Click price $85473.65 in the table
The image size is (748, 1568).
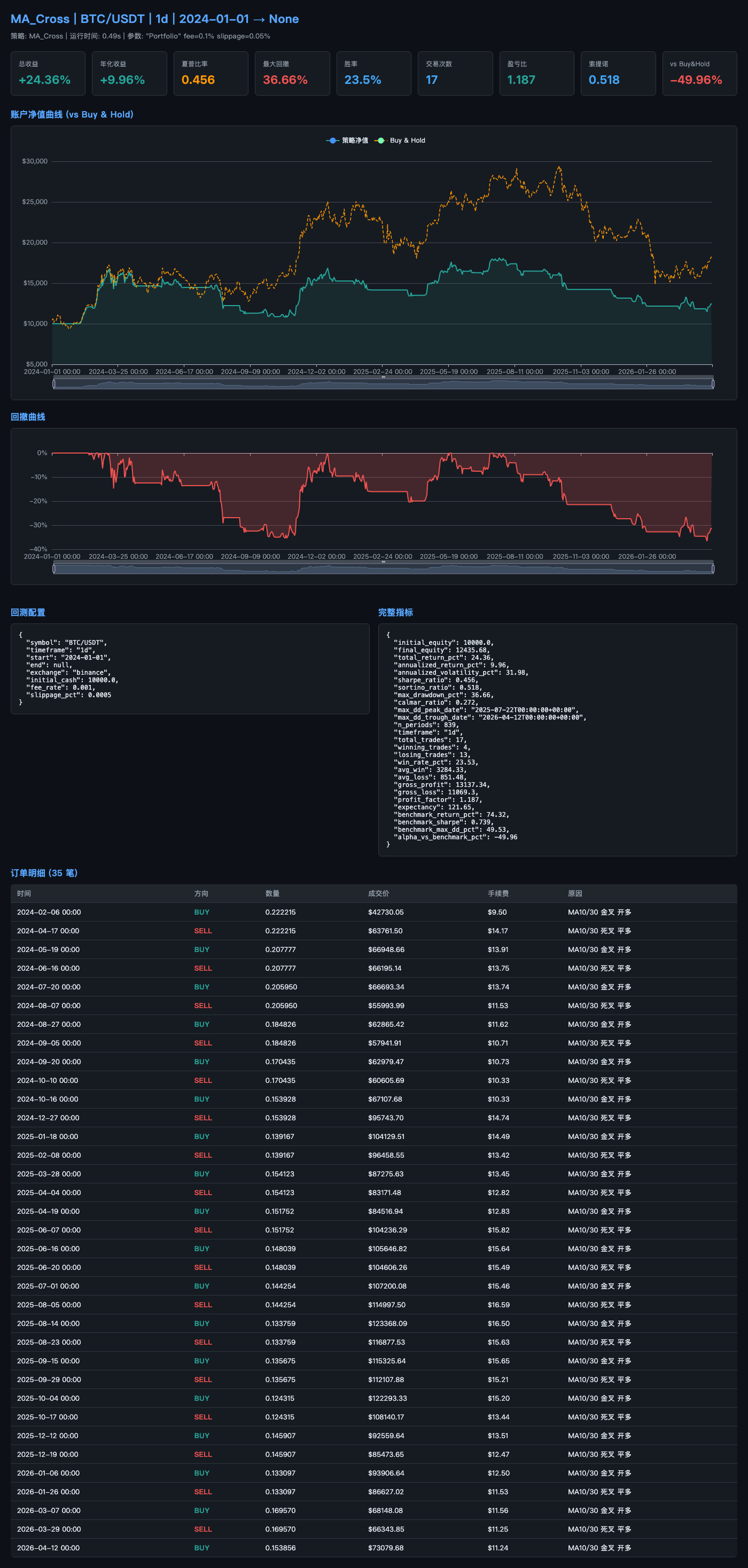click(x=386, y=1455)
